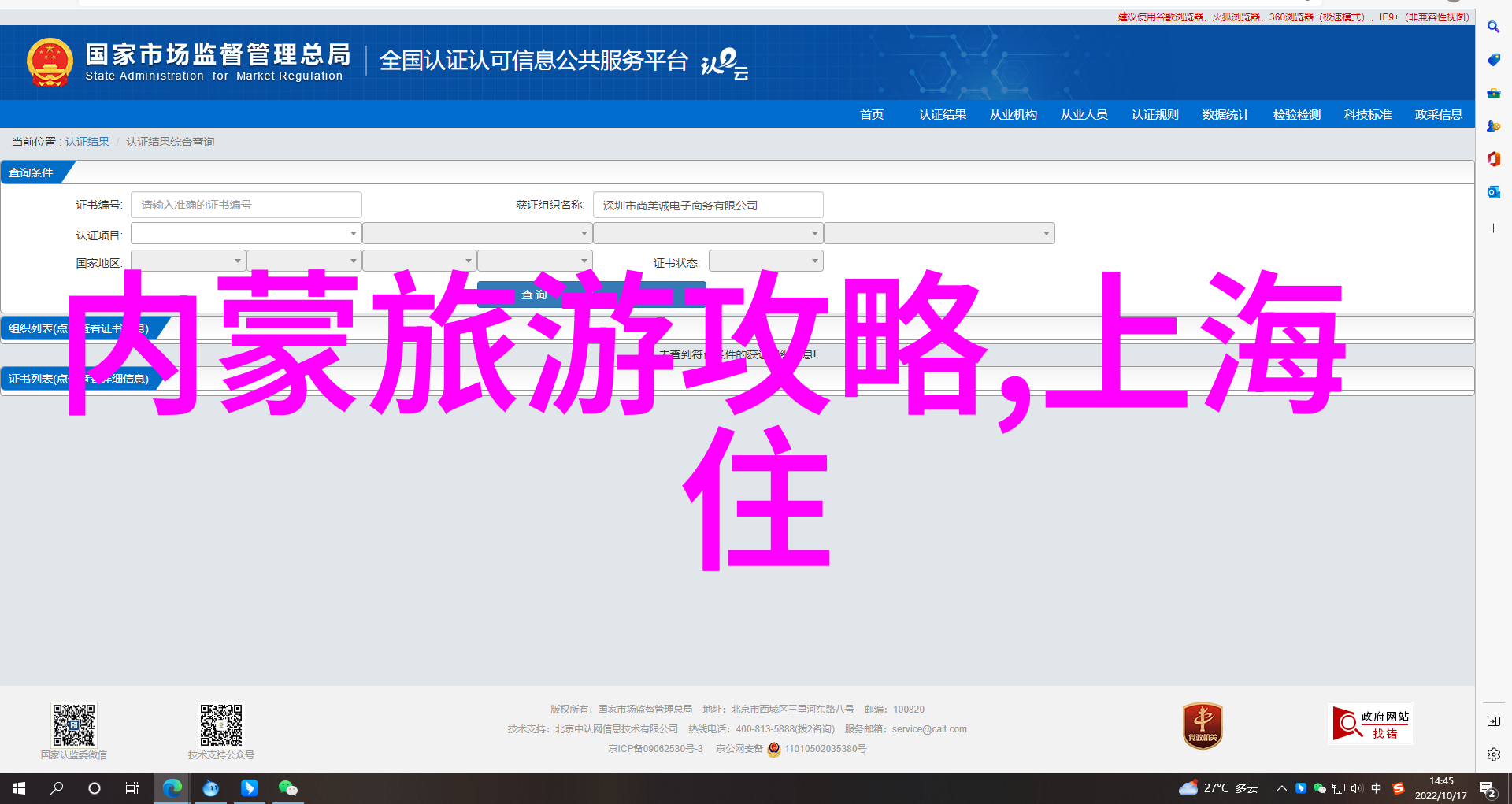1512x804 pixels.
Task: Open the Shopping tag icon in sidebar
Action: (1493, 60)
